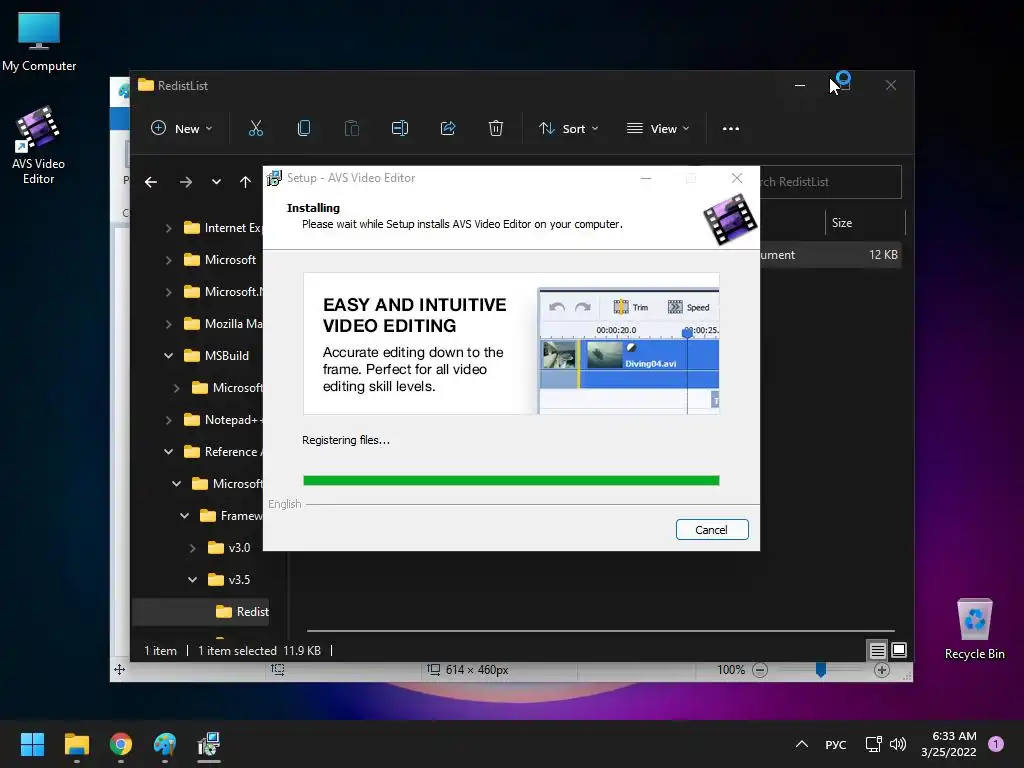The height and width of the screenshot is (768, 1024).
Task: Click the Up arrow to parent folder
Action: click(x=245, y=182)
